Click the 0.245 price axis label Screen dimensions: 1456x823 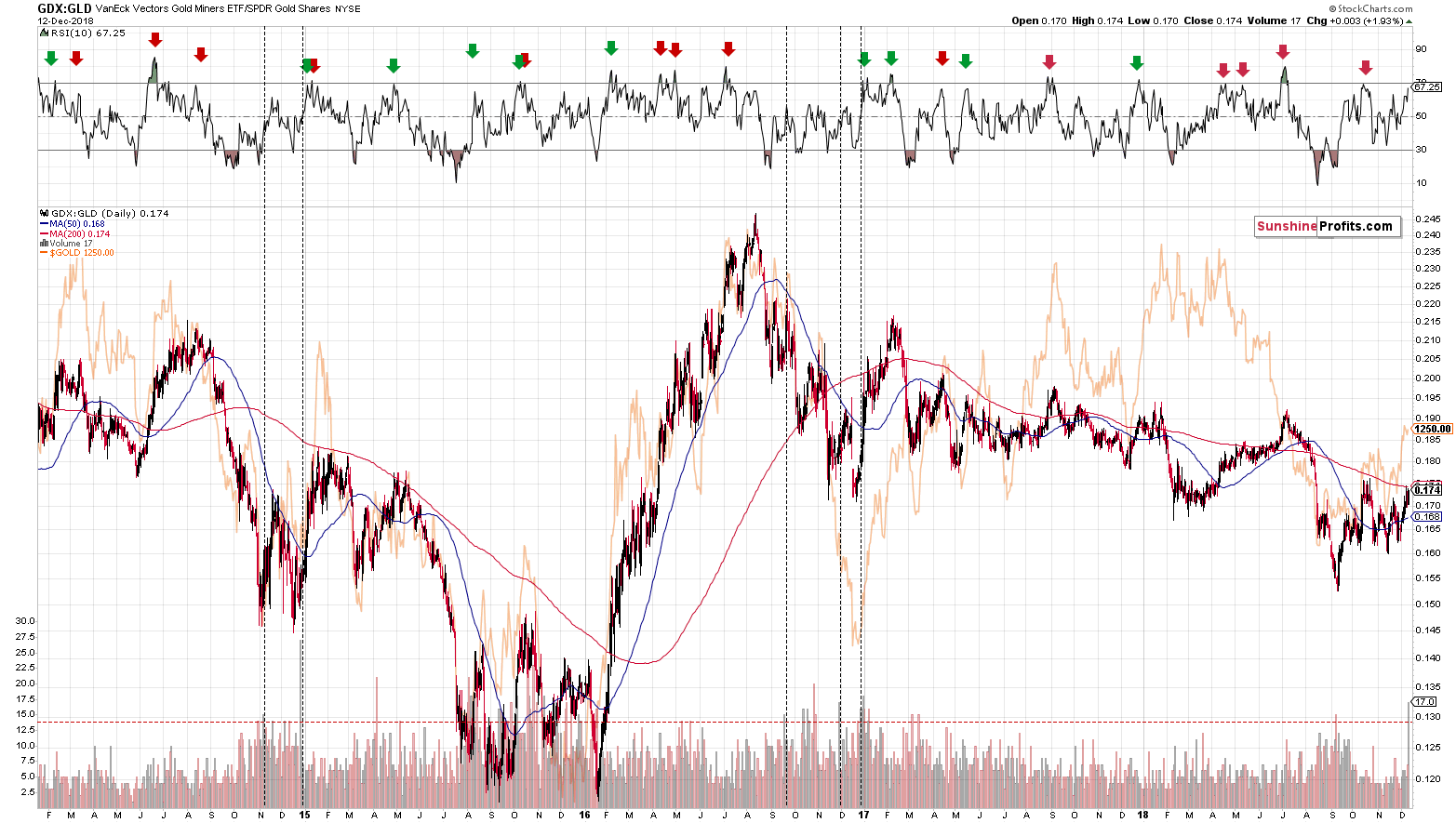pos(1428,220)
